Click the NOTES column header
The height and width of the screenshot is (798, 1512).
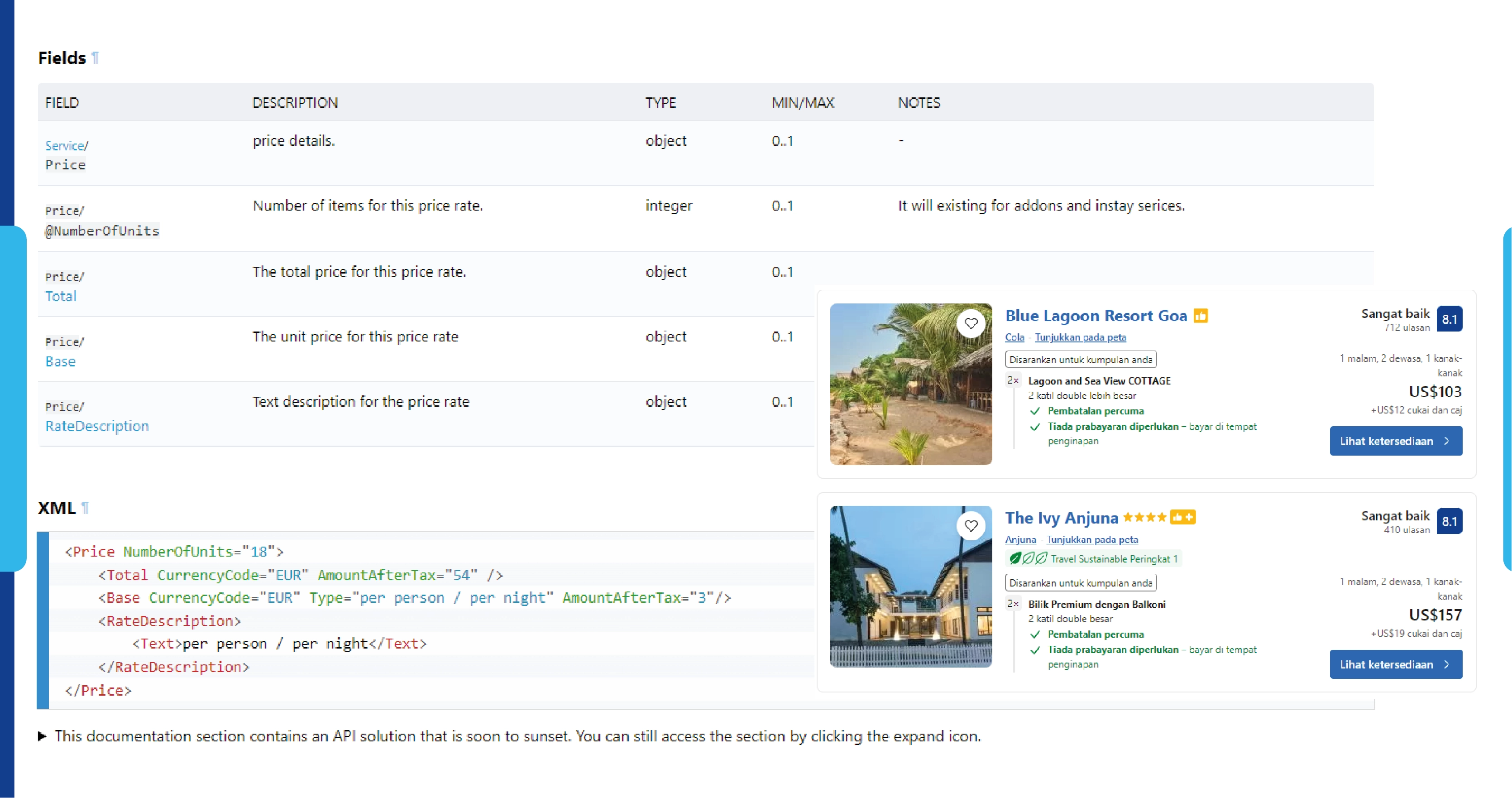click(919, 103)
